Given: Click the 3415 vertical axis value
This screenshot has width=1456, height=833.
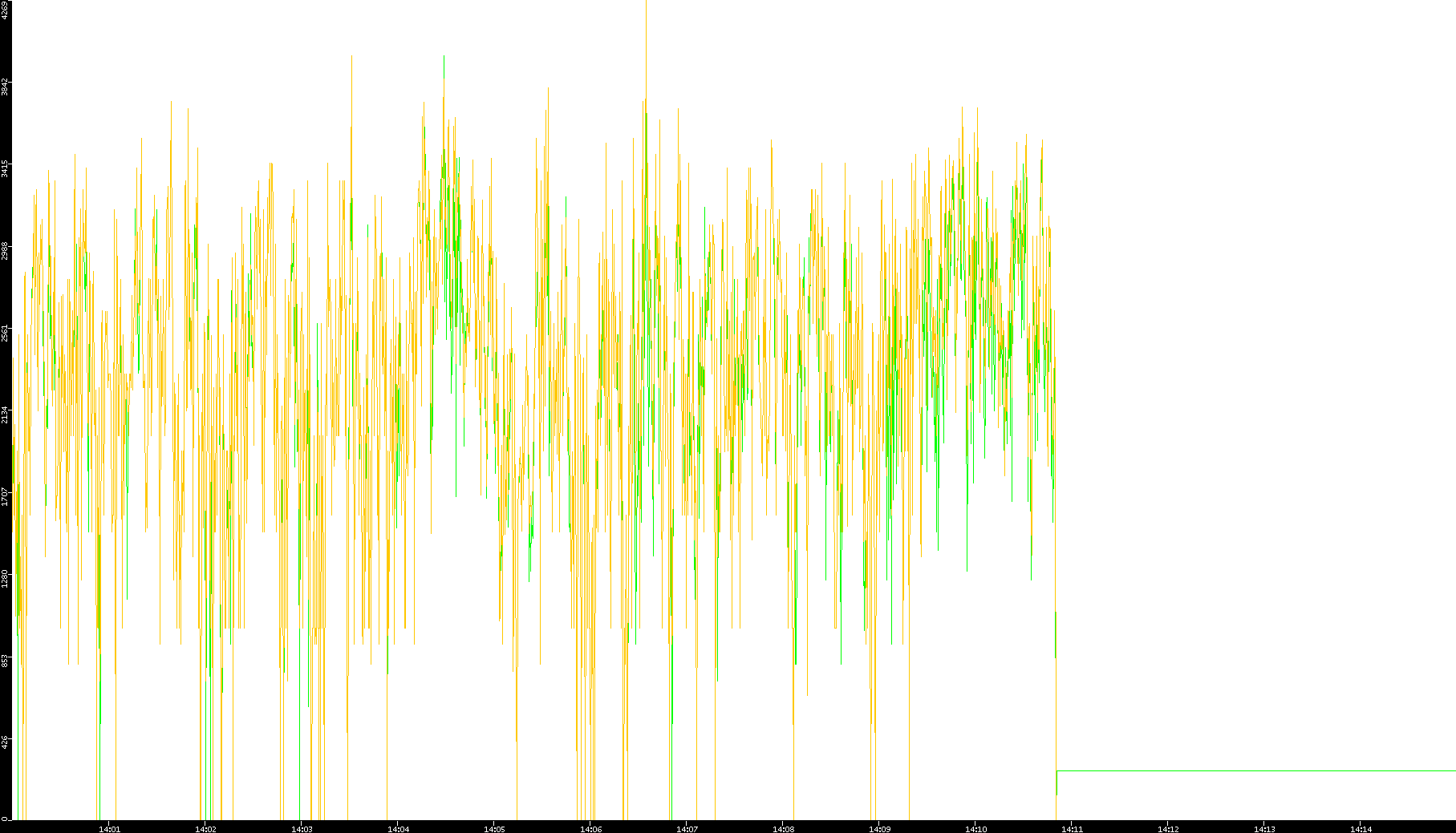Looking at the screenshot, I should (x=5, y=168).
